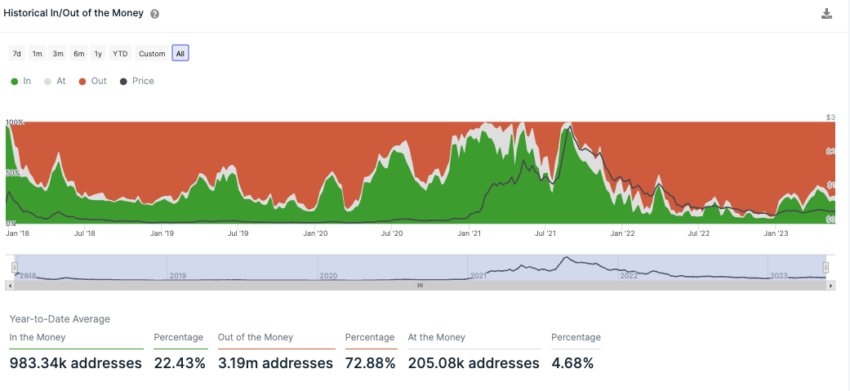Click the navigator scrollbar center grip
The image size is (850, 391).
[420, 285]
